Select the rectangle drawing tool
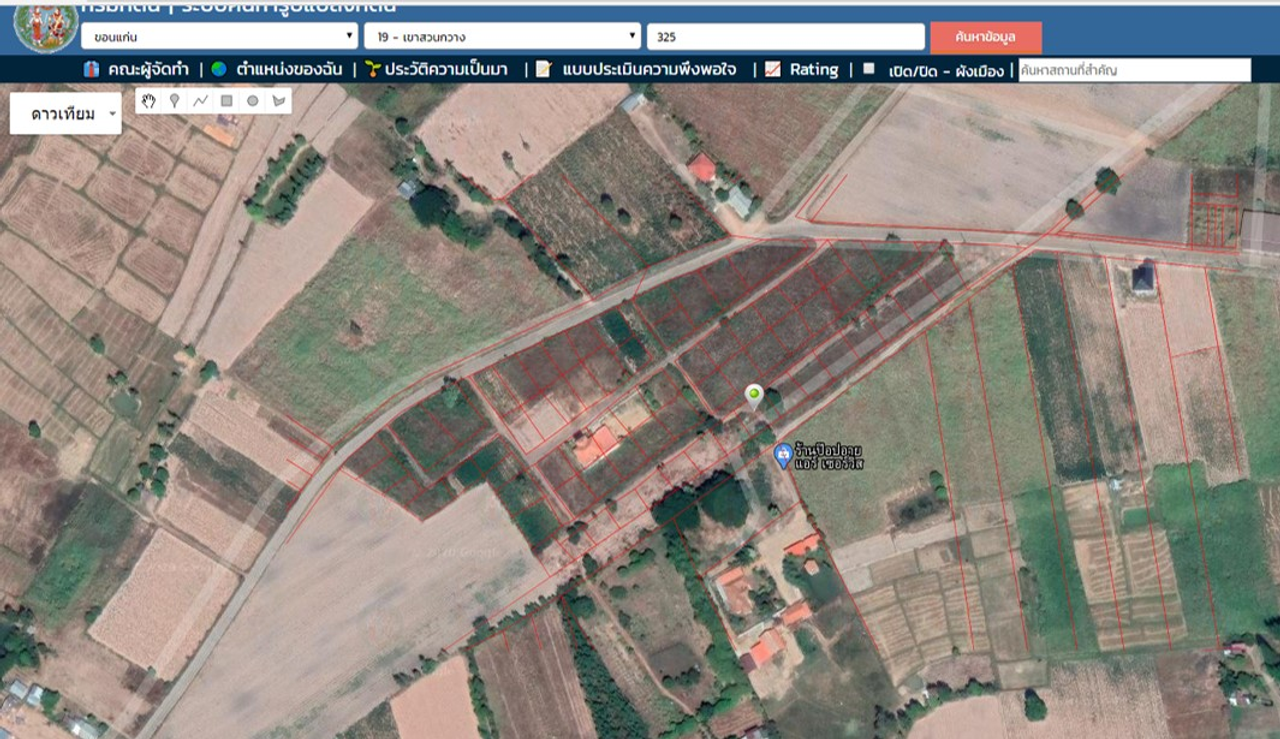 pyautogui.click(x=227, y=101)
